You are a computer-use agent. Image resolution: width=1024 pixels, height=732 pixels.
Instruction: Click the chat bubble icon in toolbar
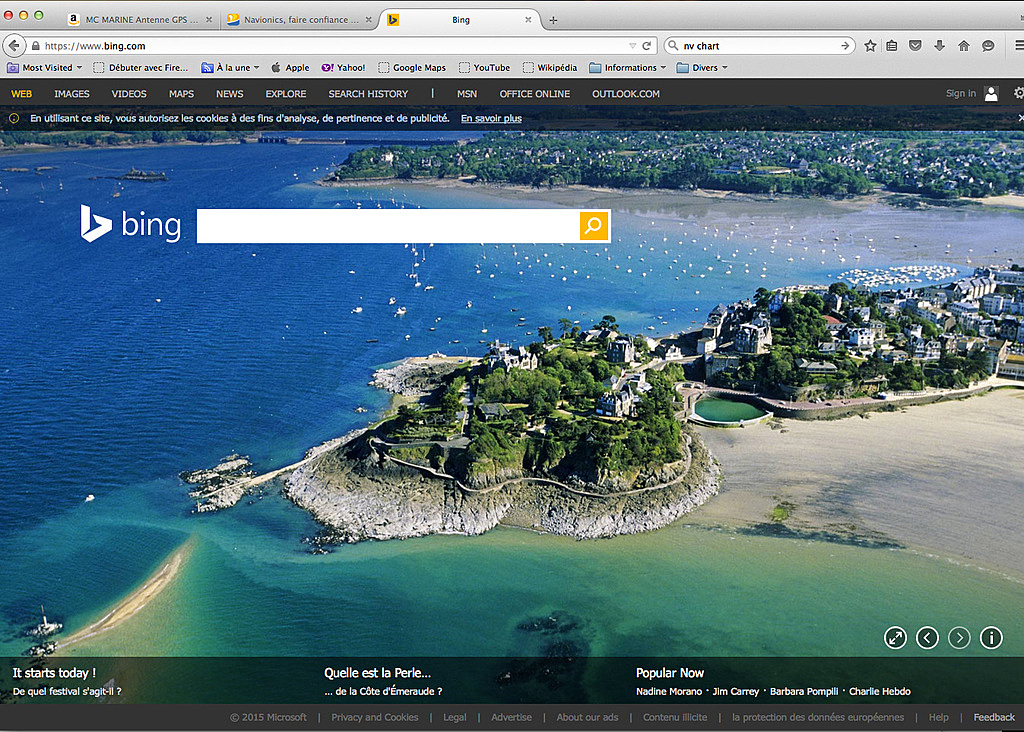click(988, 46)
